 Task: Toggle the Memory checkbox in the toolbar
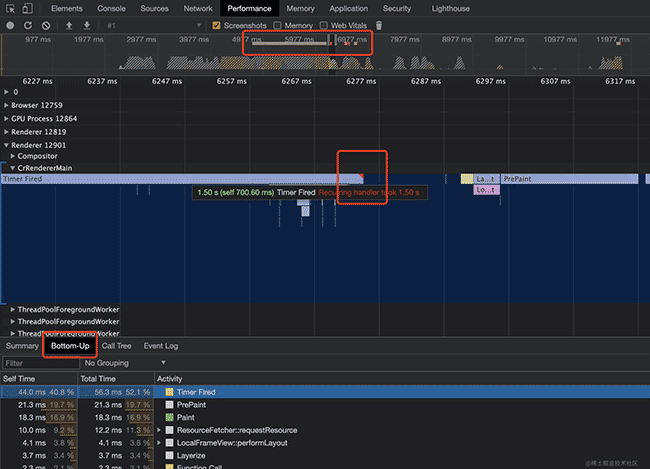[x=277, y=26]
